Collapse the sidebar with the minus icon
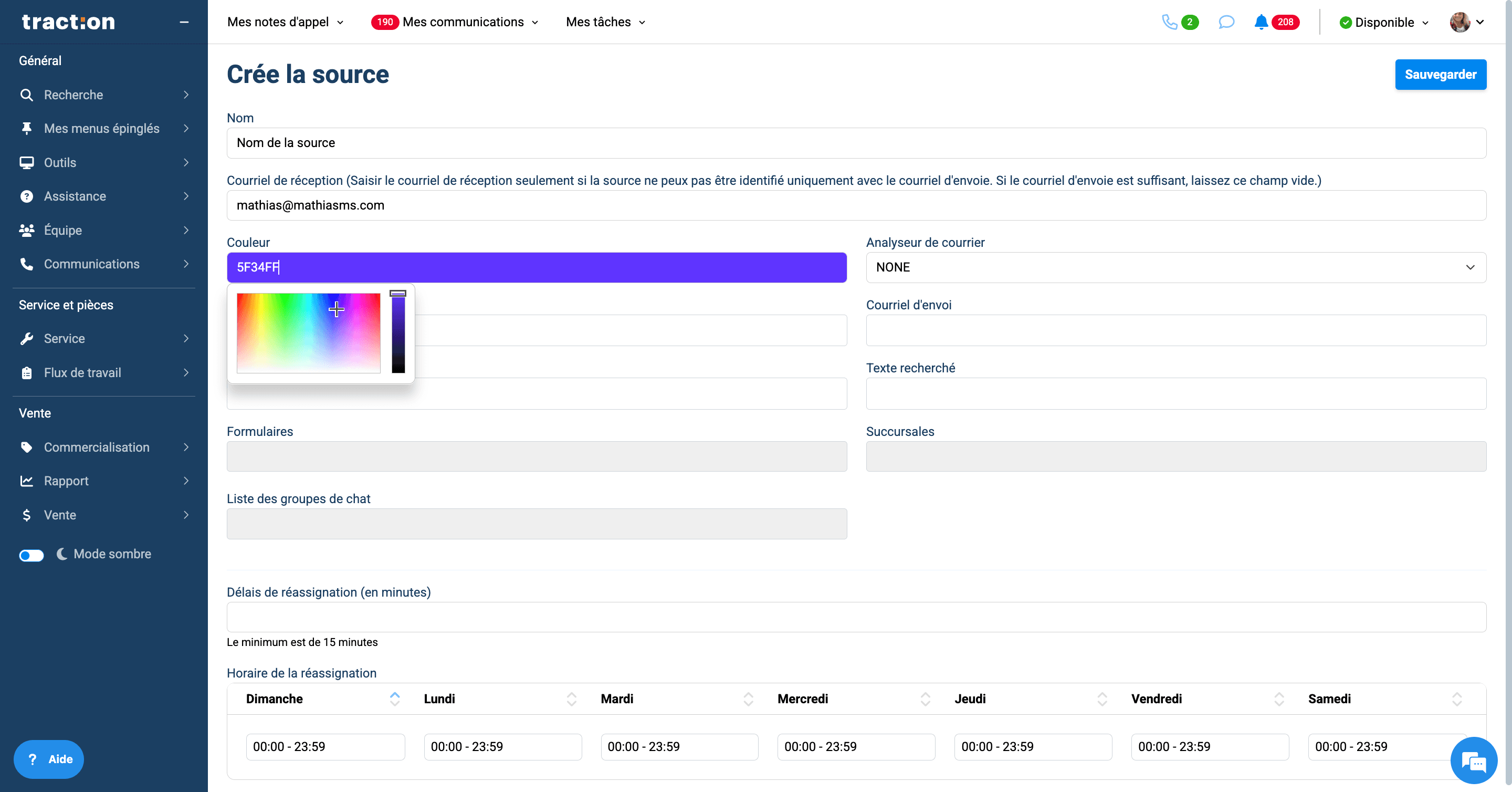 pyautogui.click(x=184, y=22)
